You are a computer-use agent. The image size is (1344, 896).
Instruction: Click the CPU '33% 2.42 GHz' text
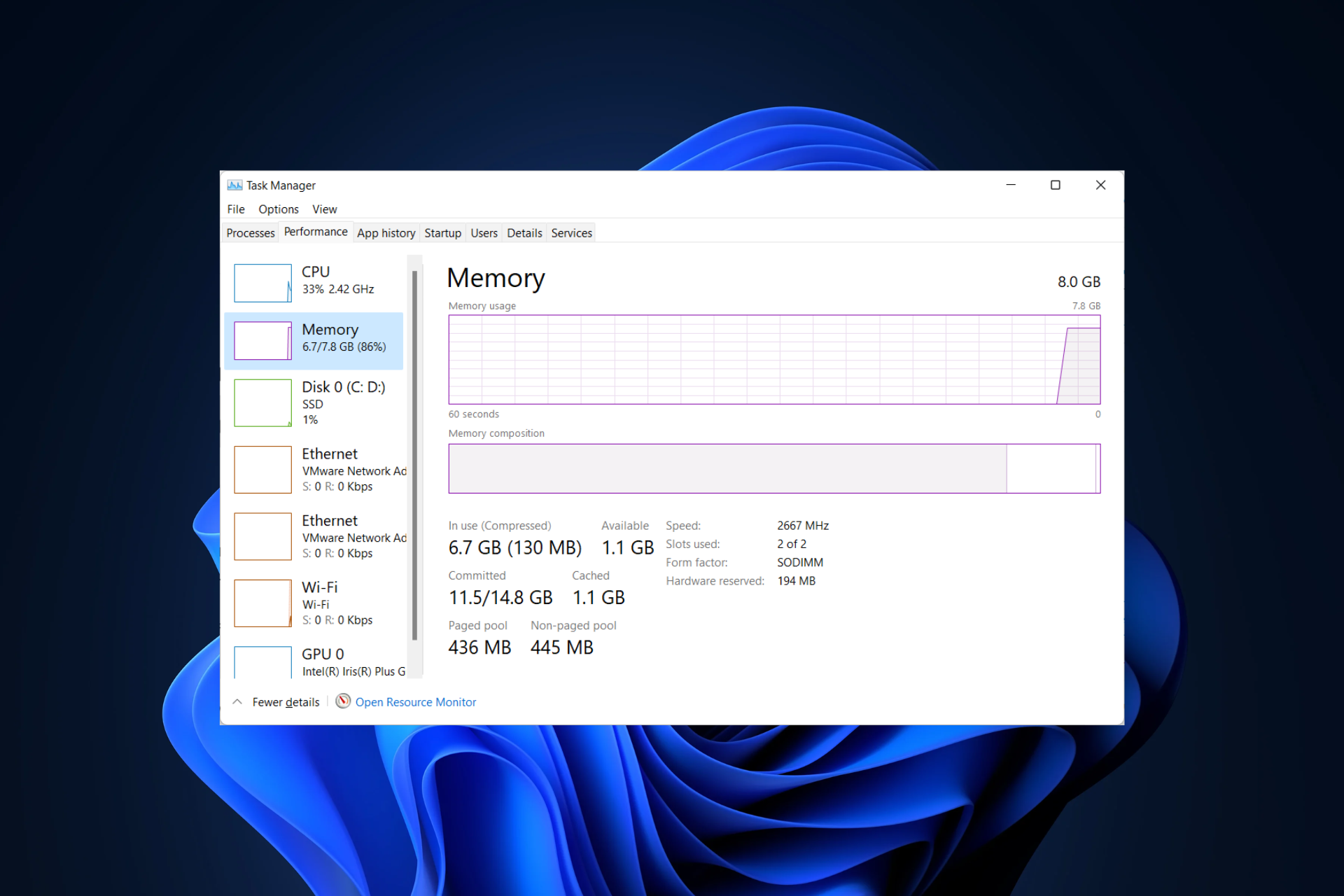tap(338, 289)
